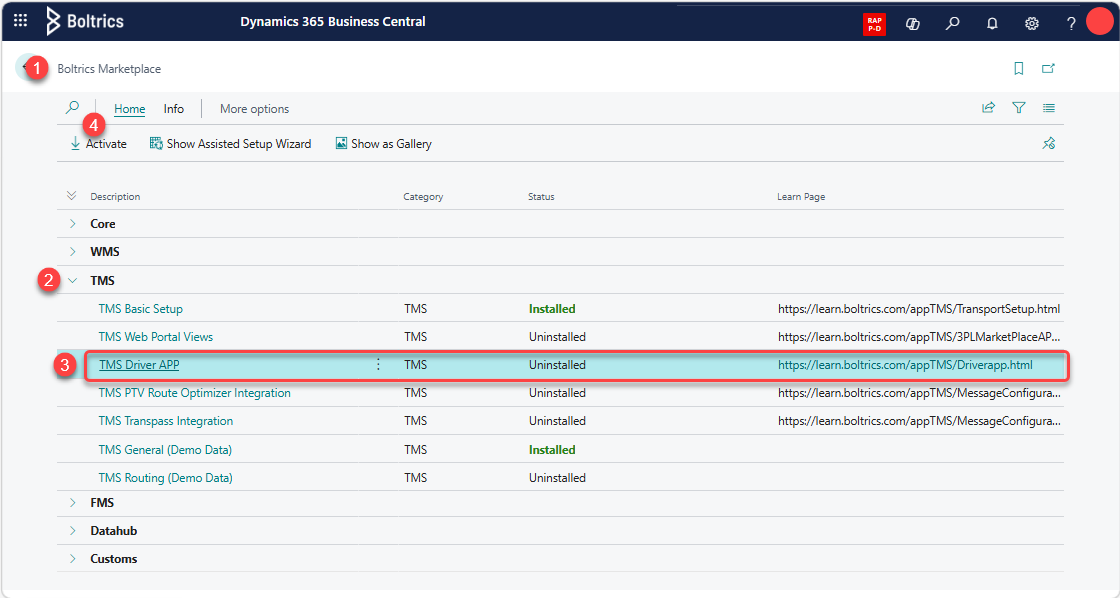Open the help question mark
The height and width of the screenshot is (598, 1120).
[1071, 24]
